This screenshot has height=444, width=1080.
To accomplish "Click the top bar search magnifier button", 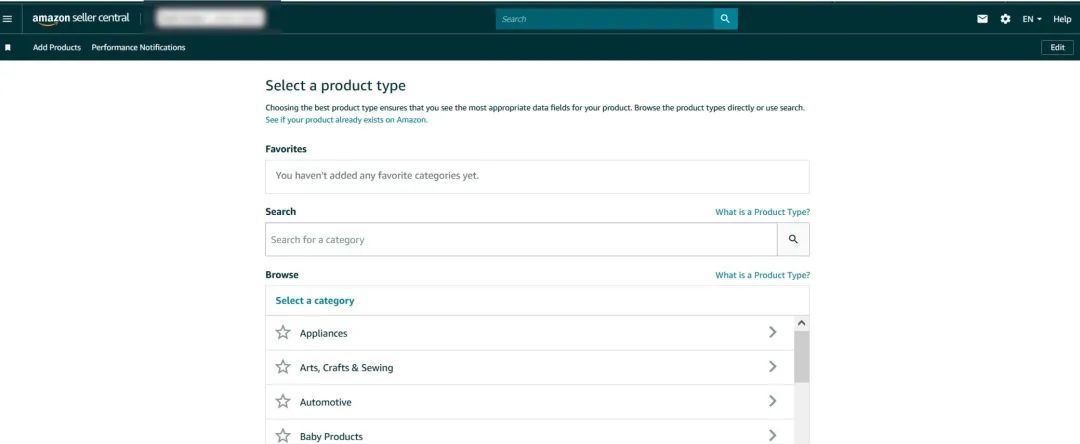I will click(725, 19).
